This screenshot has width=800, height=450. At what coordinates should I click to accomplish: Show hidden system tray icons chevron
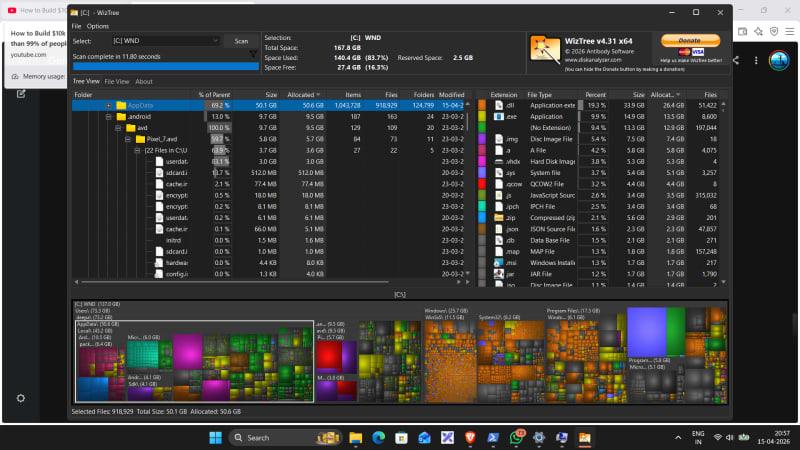678,438
